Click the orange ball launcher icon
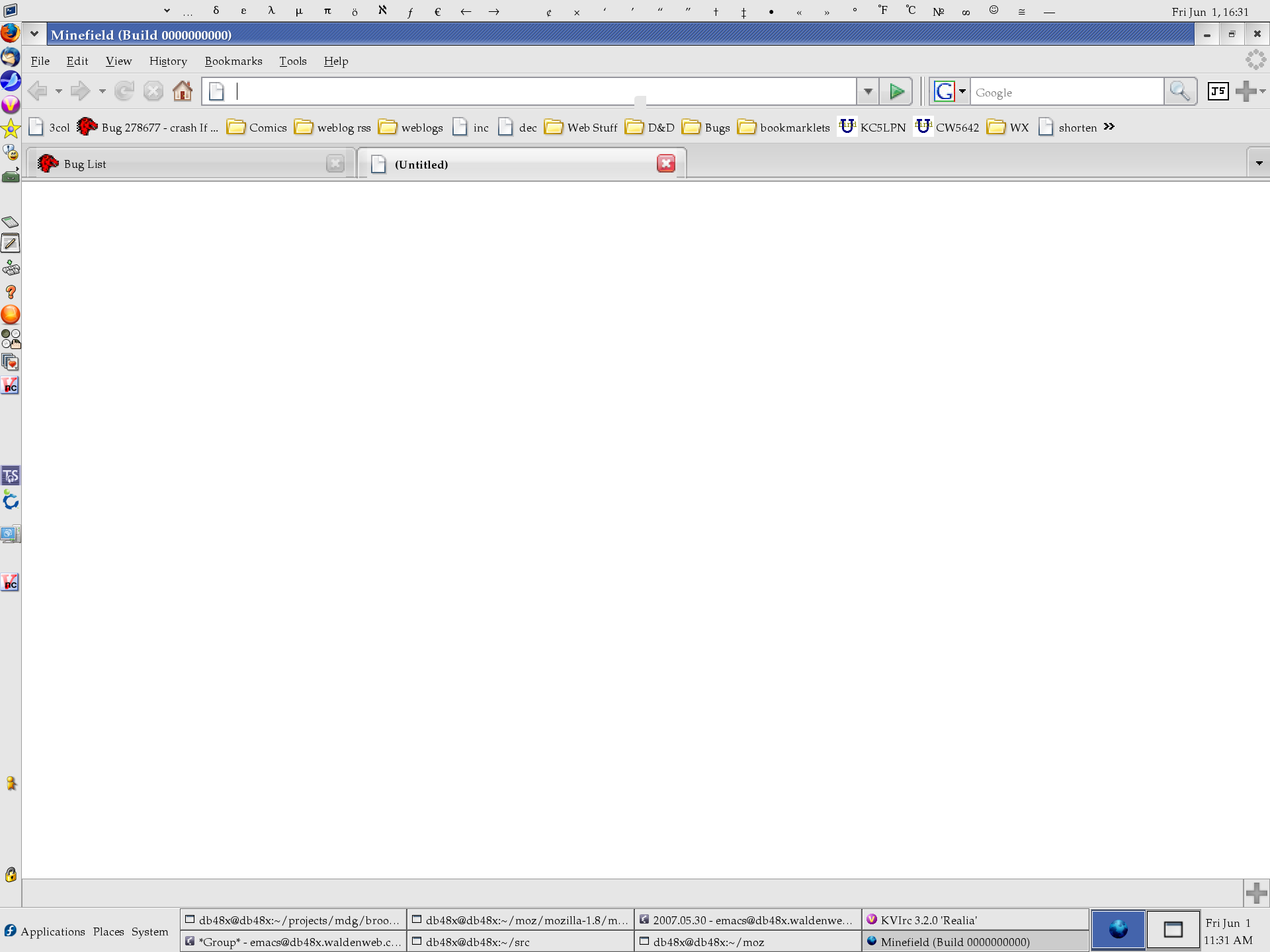 pos(11,315)
